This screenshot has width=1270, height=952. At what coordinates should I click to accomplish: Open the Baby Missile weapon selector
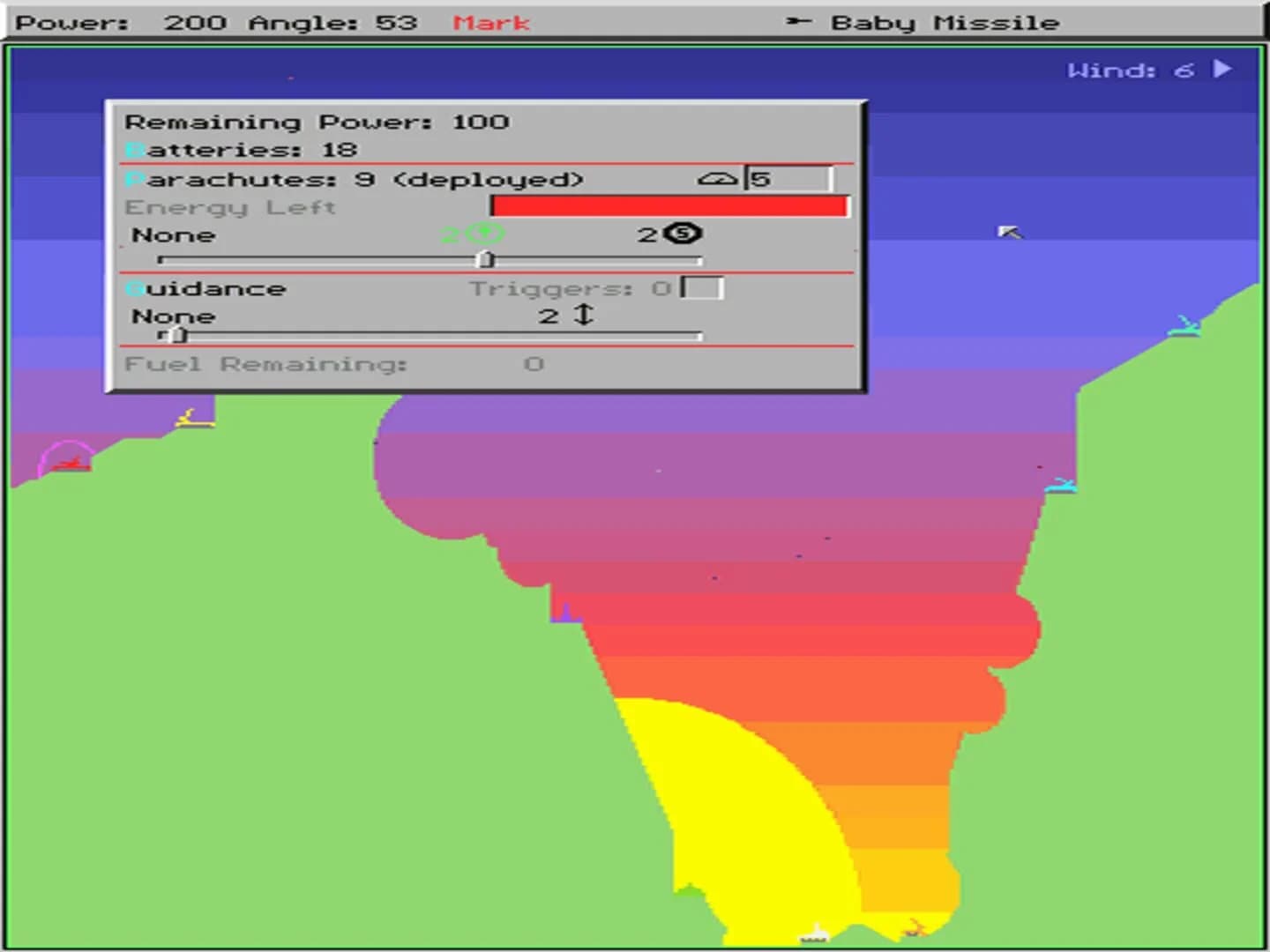(944, 22)
